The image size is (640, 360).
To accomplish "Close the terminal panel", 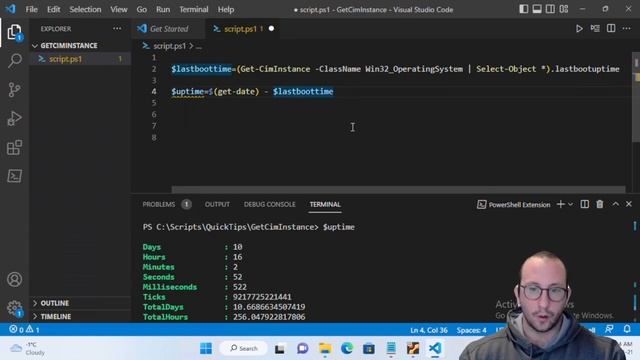I will 629,204.
